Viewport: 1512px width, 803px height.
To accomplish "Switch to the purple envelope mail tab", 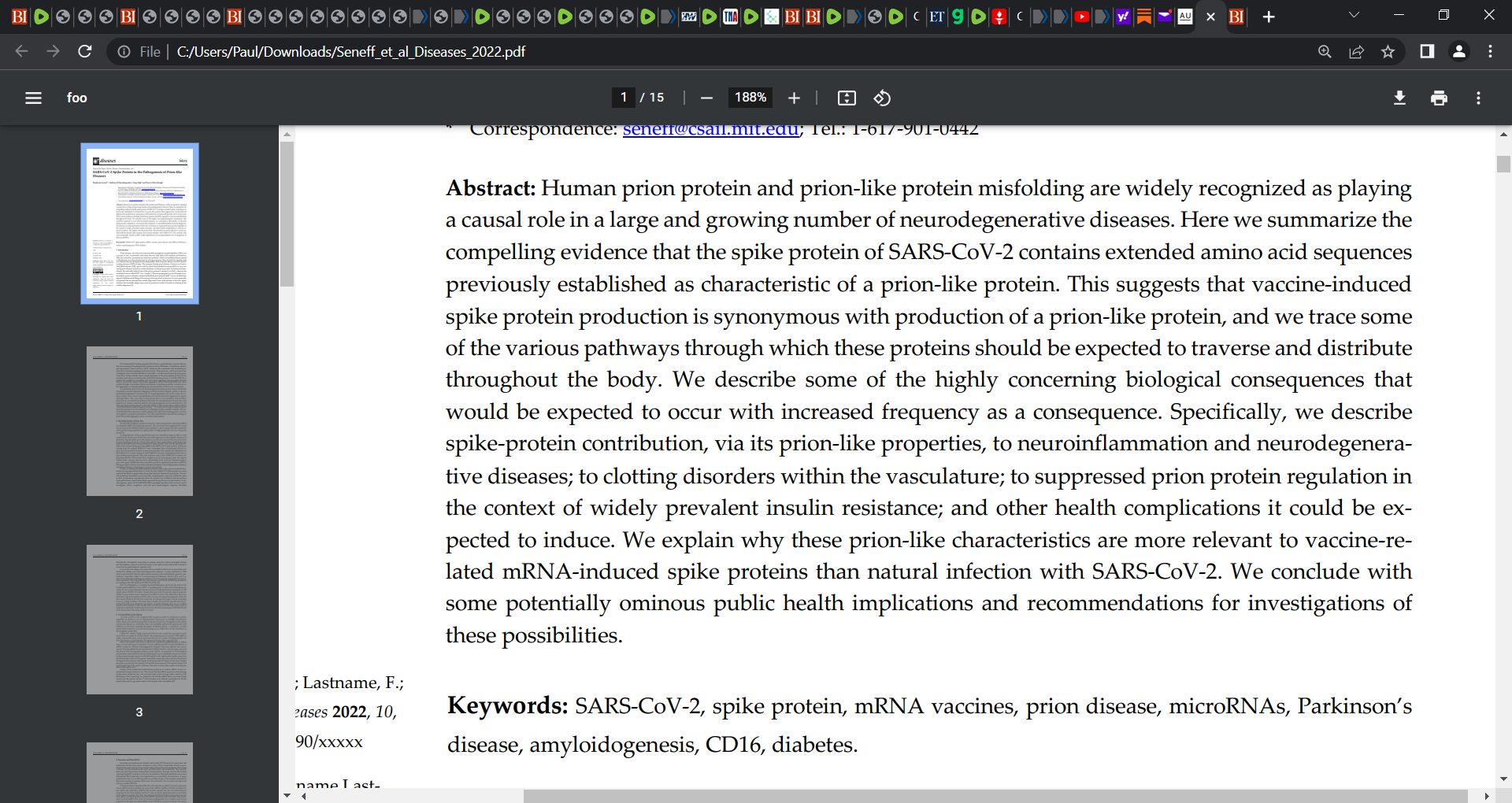I will tap(1164, 17).
